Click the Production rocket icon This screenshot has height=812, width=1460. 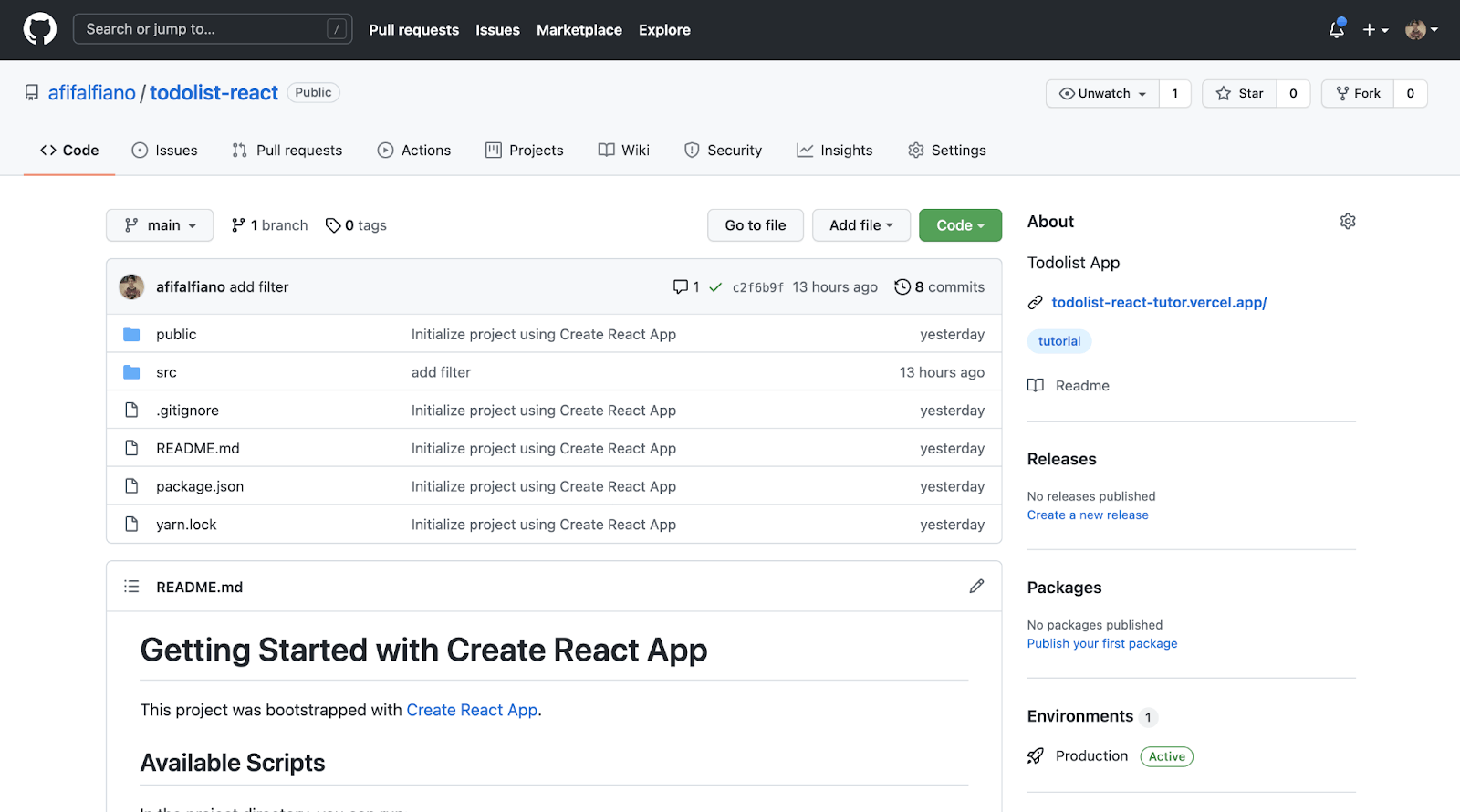1035,756
